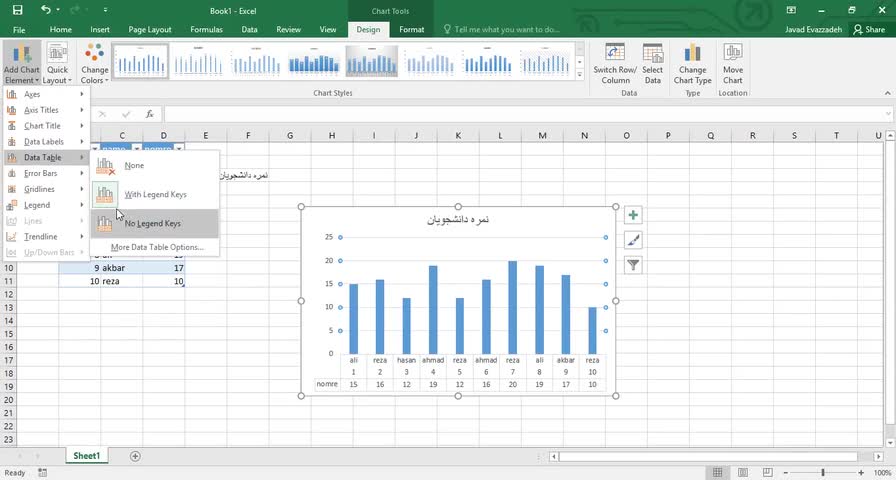The image size is (896, 480).
Task: Open the Axis Titles submenu
Action: click(x=46, y=110)
